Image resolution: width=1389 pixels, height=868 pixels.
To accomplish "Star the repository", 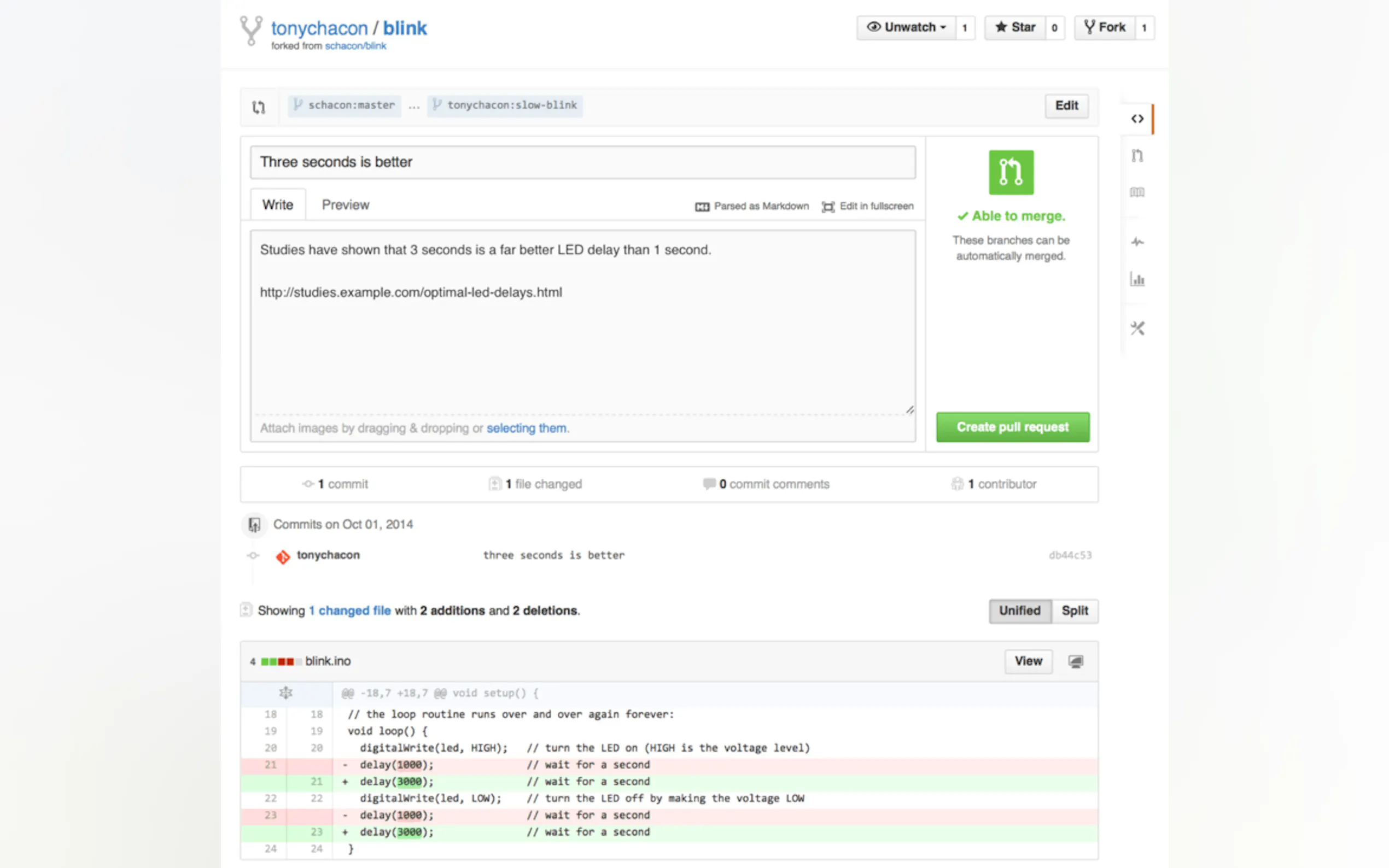I will [1014, 27].
